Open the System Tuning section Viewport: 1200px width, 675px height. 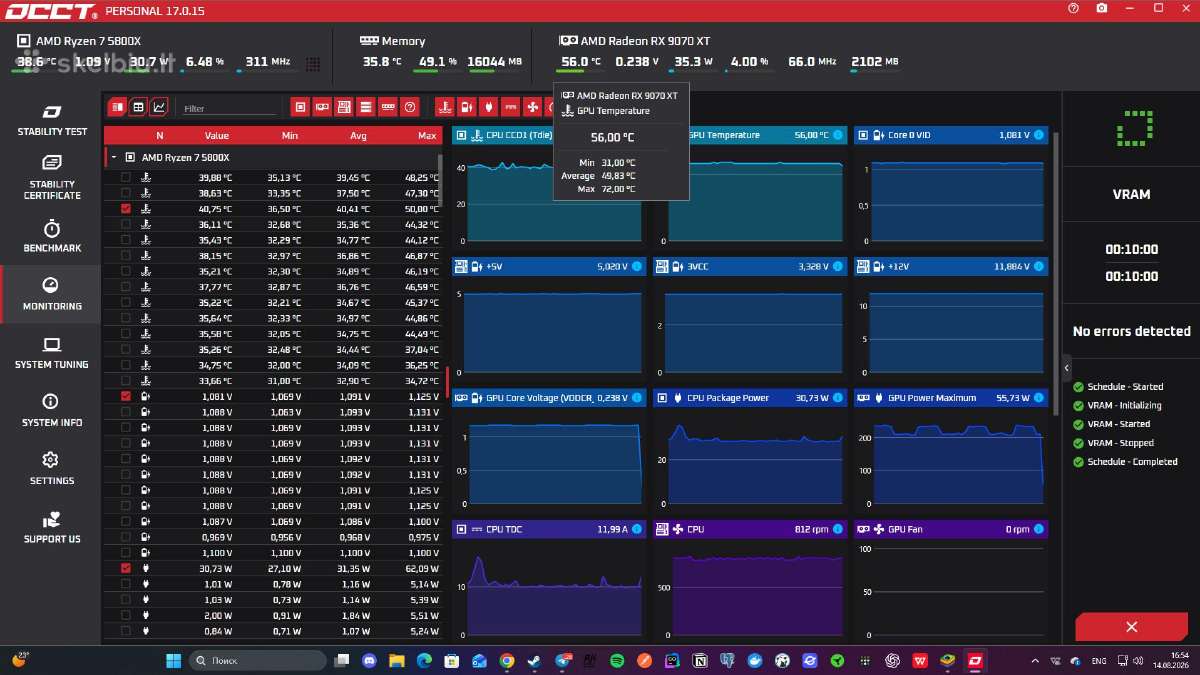point(52,352)
